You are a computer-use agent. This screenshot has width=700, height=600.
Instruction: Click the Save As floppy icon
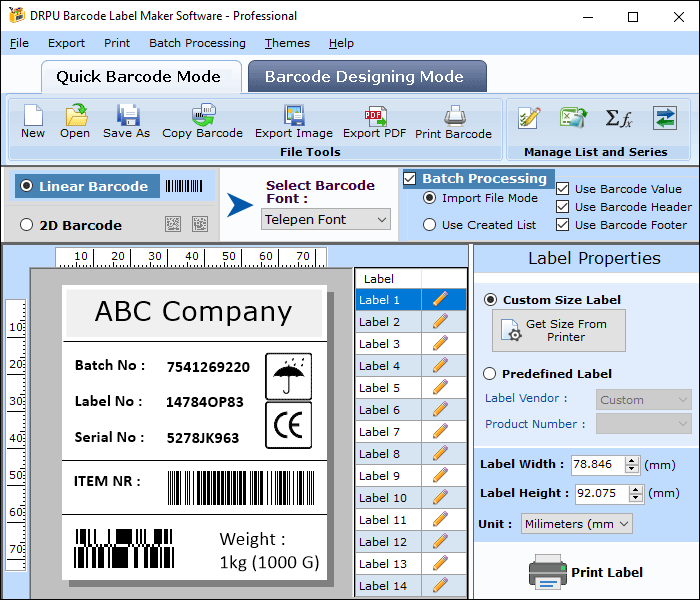[x=127, y=116]
